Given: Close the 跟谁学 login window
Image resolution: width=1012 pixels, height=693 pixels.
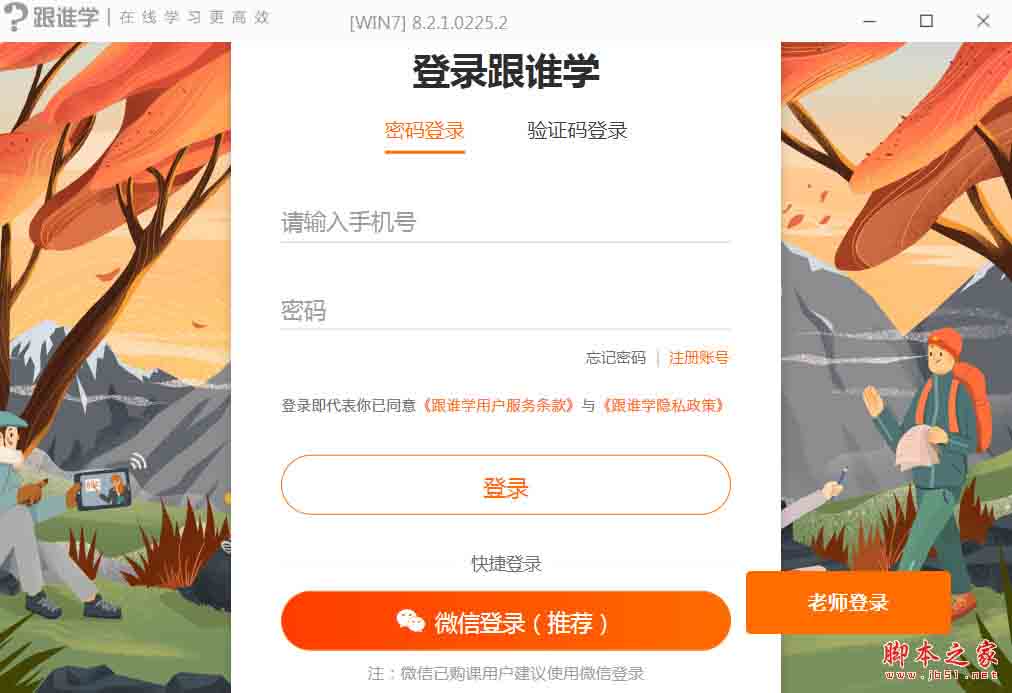Looking at the screenshot, I should (983, 21).
